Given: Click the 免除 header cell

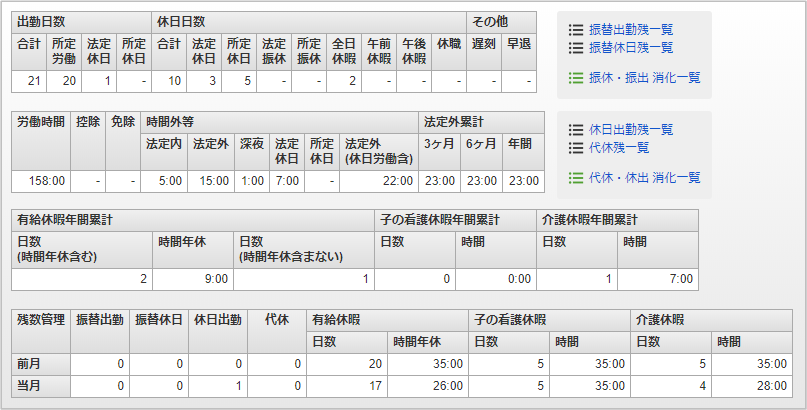Looking at the screenshot, I should 122,141.
